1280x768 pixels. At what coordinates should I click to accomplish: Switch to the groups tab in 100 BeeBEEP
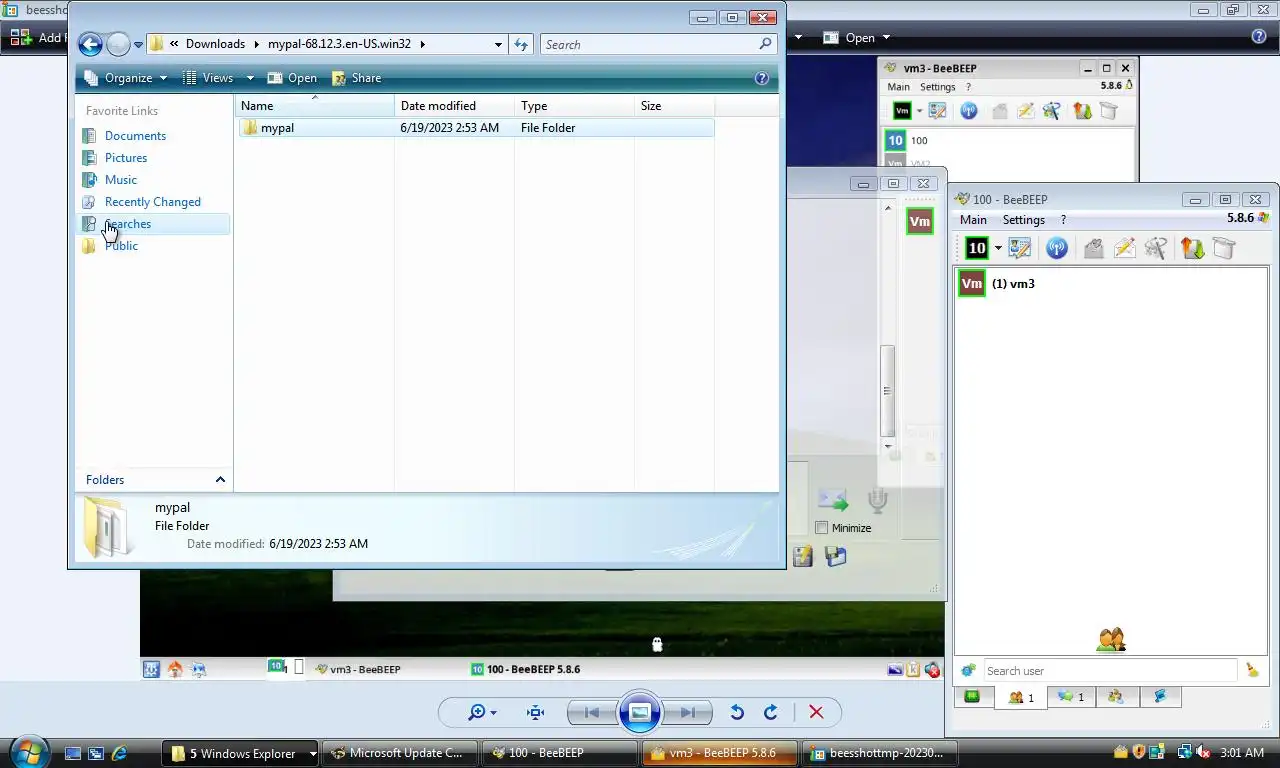click(1115, 697)
